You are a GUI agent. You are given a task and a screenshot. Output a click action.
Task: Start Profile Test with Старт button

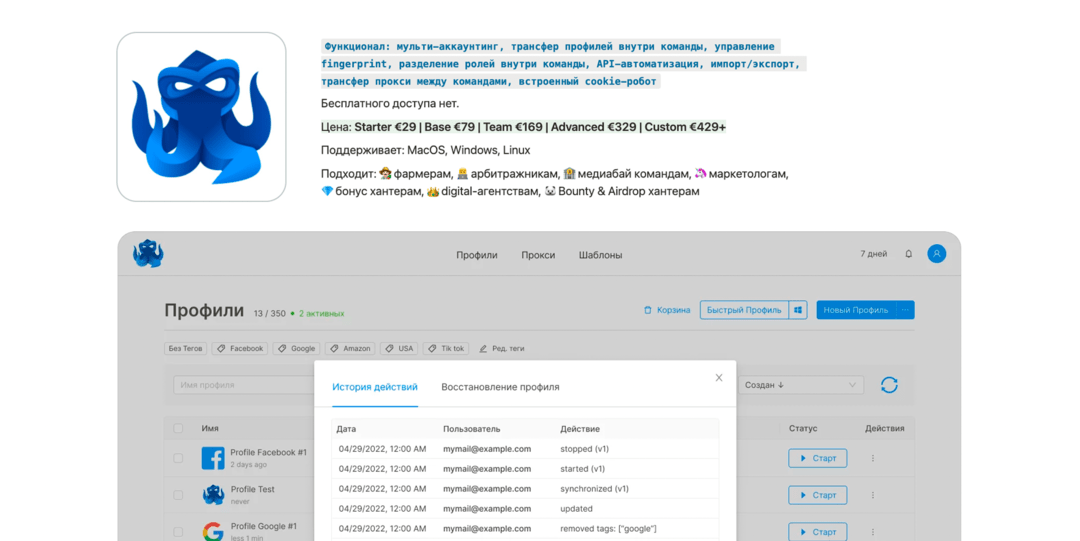(x=818, y=495)
